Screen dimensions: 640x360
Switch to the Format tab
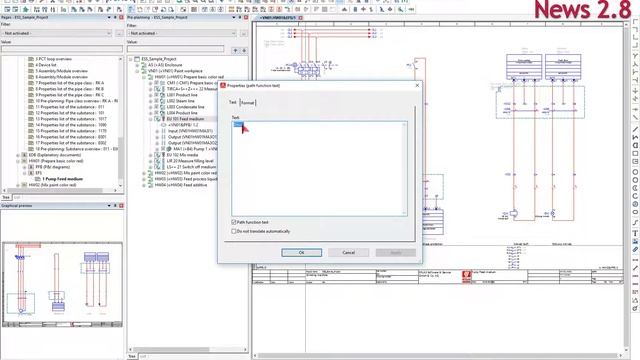[x=247, y=103]
